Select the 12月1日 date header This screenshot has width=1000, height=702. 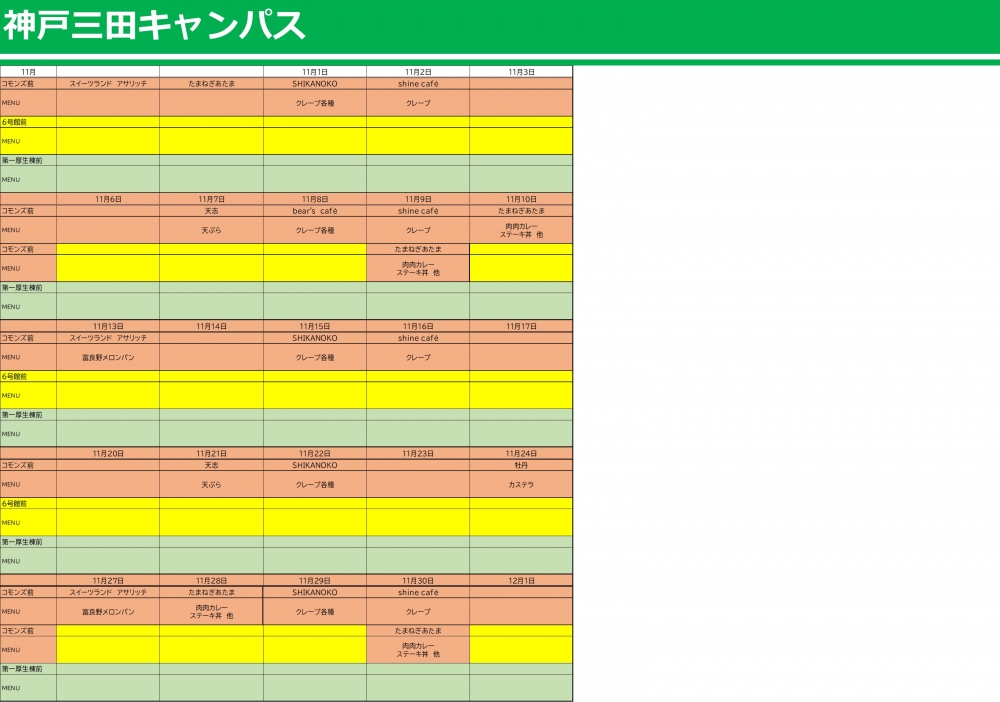coord(521,580)
